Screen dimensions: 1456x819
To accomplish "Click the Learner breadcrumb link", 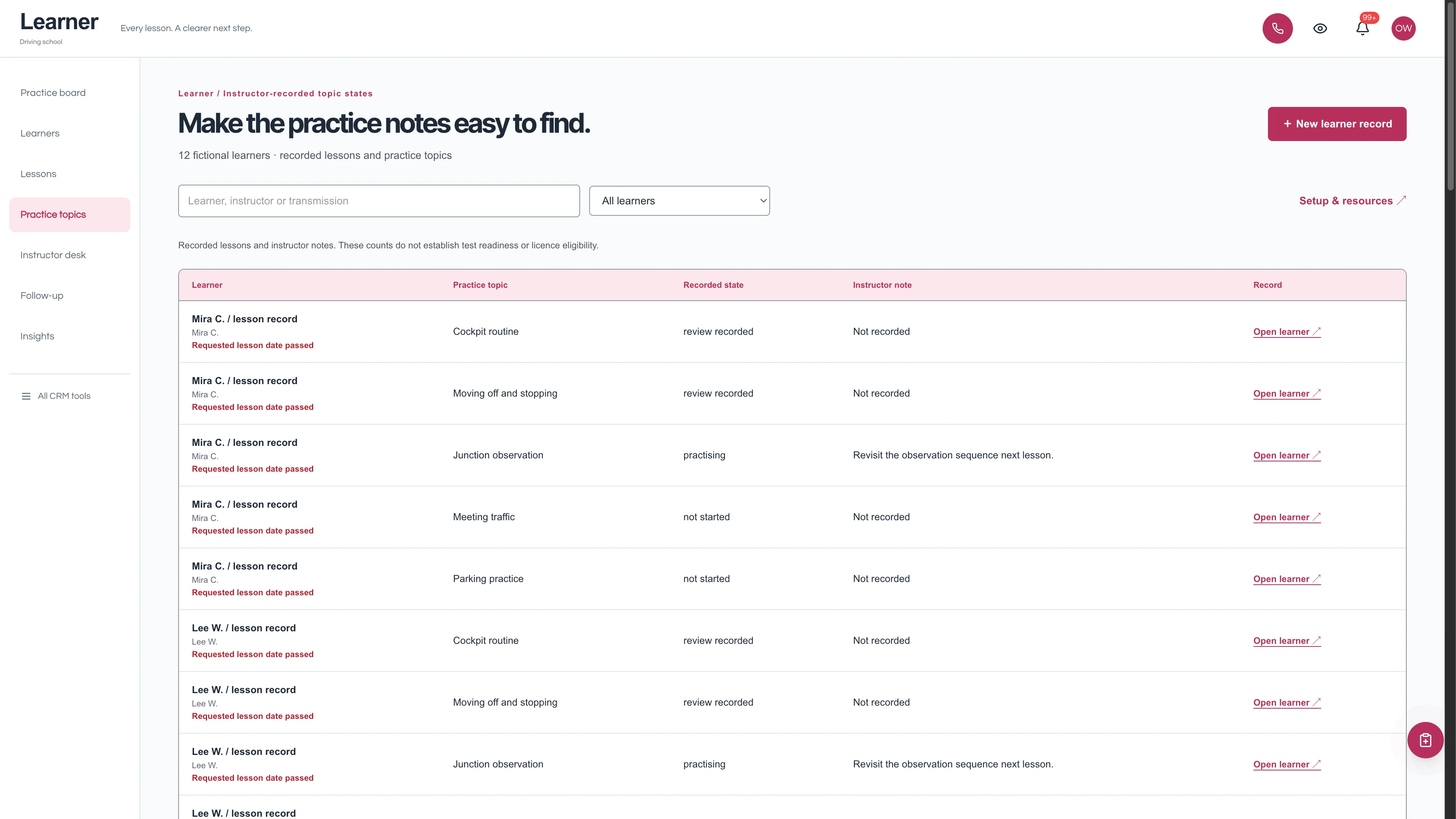I will pyautogui.click(x=196, y=94).
